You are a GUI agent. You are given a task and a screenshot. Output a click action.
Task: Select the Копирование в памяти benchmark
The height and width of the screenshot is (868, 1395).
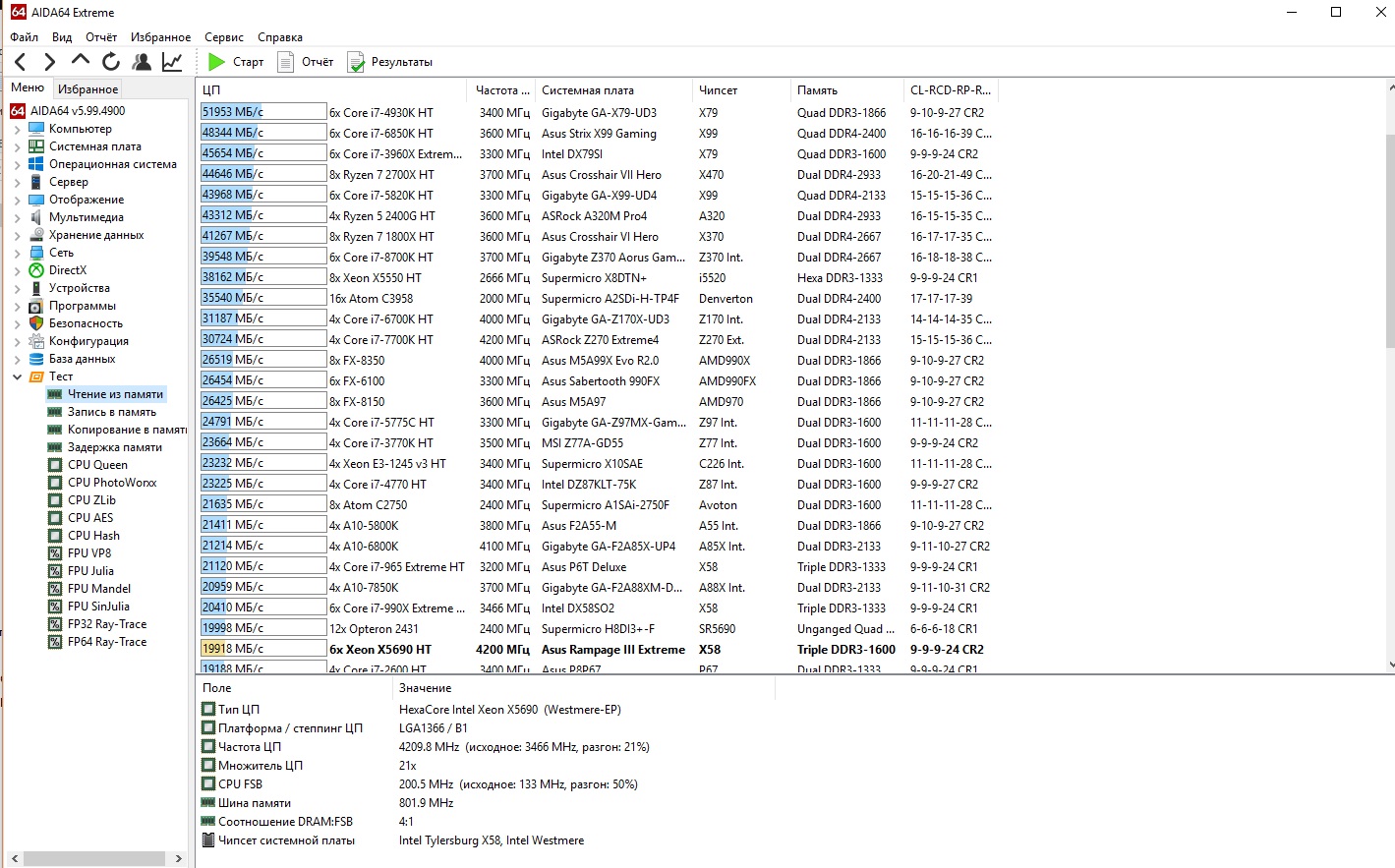coord(127,430)
